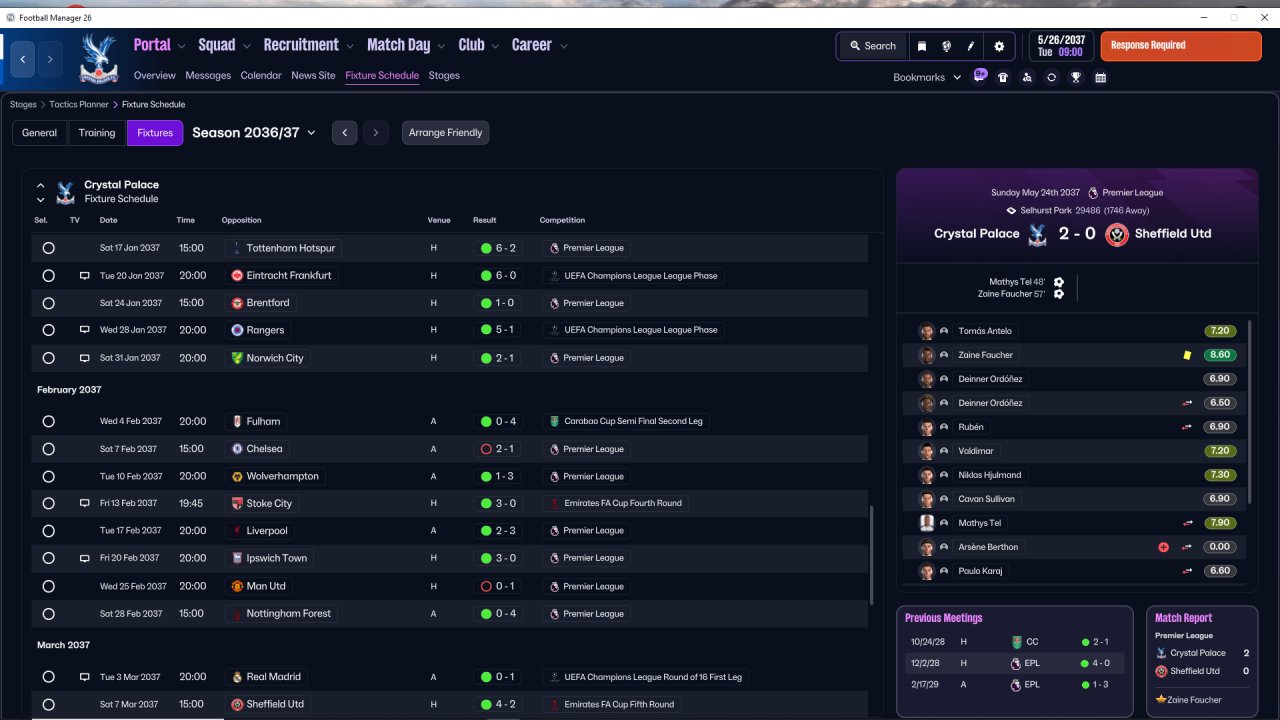Screen dimensions: 1280x720
Task: Click the substitution arrow icon on Rubén's row
Action: (1187, 427)
